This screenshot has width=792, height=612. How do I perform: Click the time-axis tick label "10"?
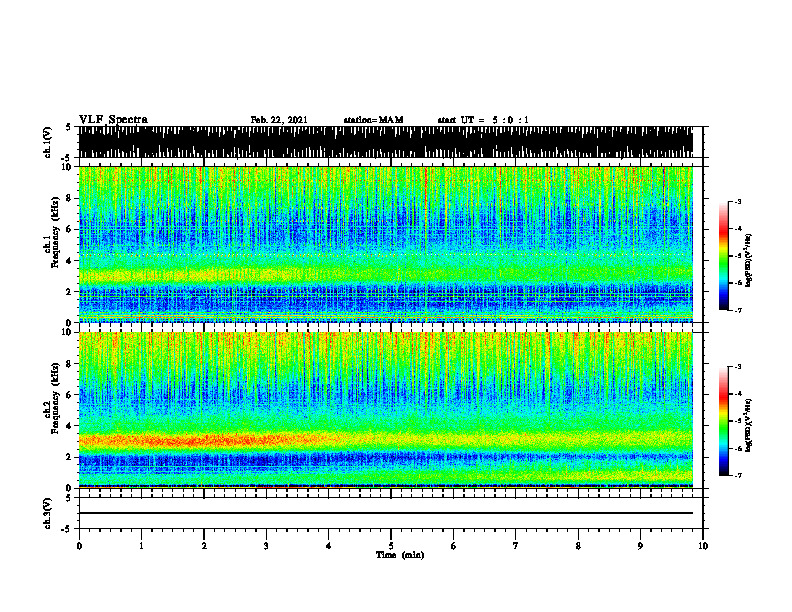click(x=703, y=546)
